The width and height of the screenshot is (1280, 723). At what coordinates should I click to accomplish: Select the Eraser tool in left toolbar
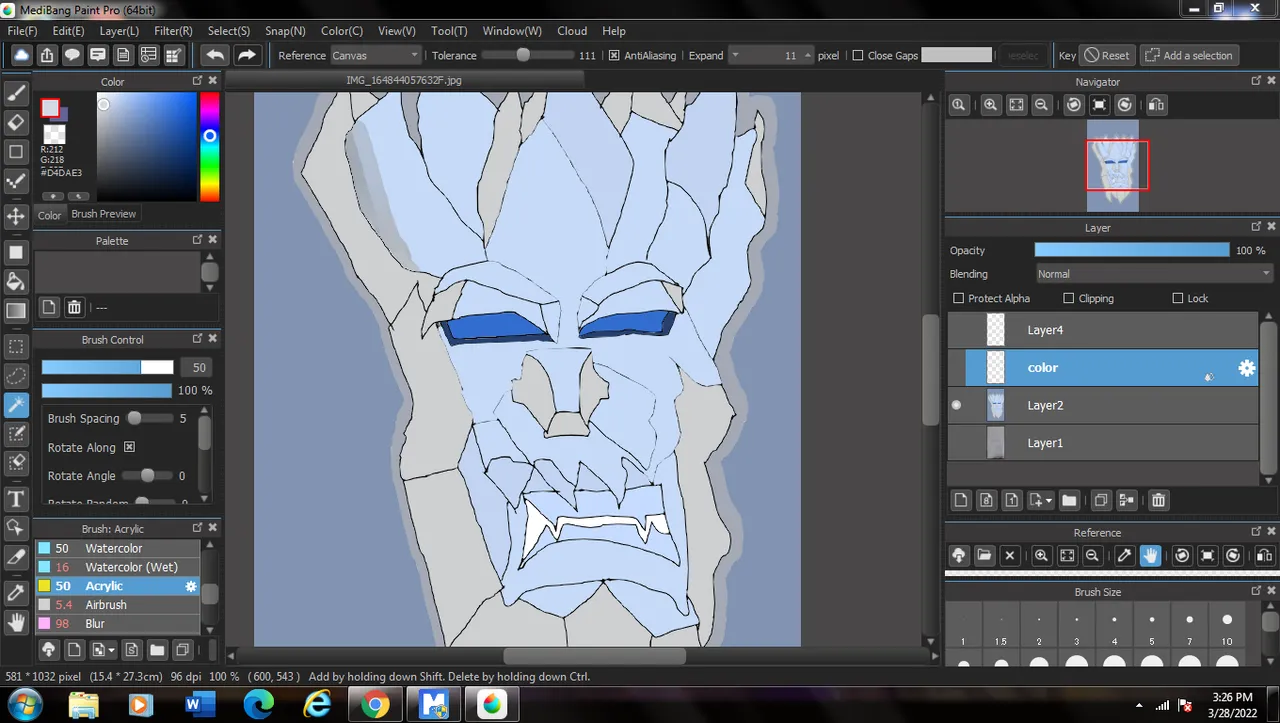16,122
